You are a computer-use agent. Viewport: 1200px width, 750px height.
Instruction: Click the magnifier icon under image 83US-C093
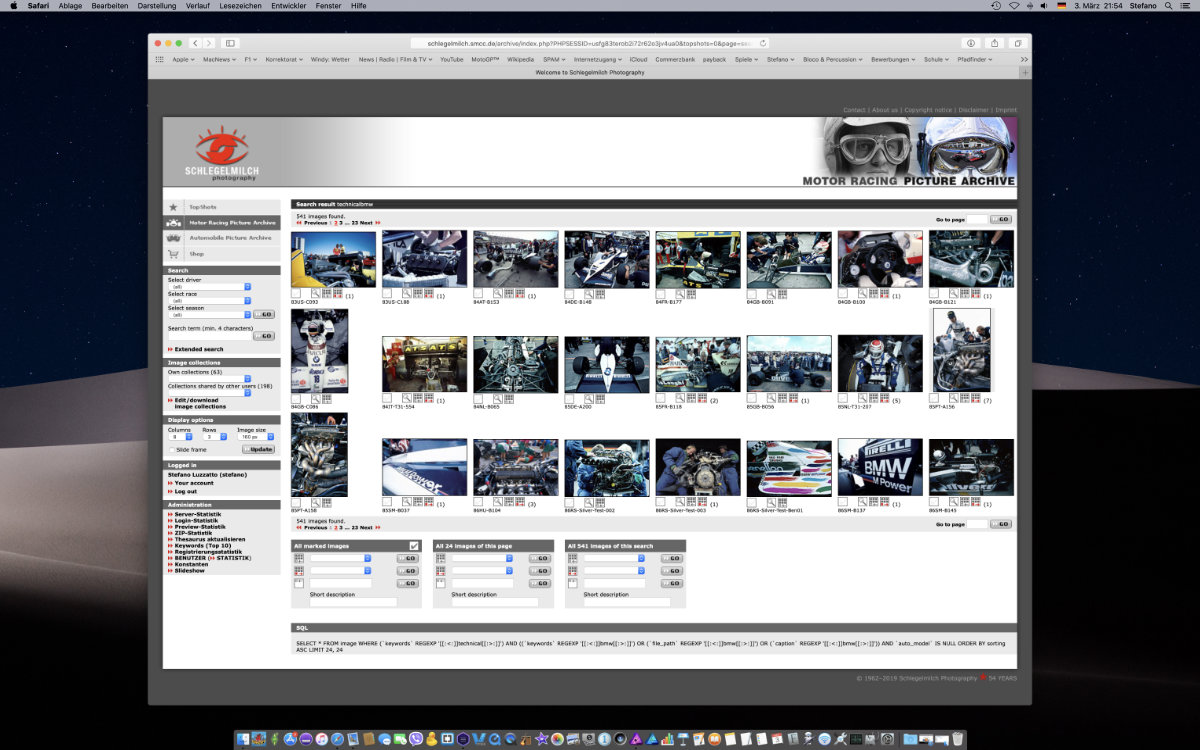314,293
